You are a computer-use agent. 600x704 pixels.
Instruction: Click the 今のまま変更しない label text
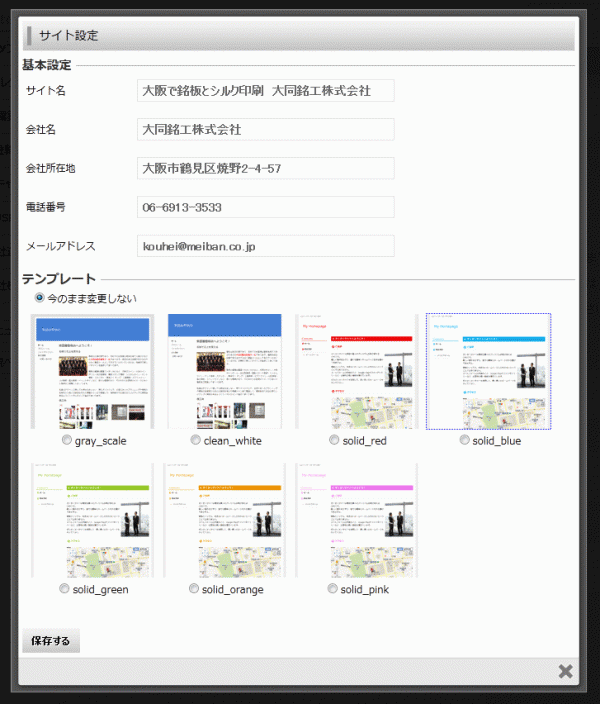click(x=92, y=299)
